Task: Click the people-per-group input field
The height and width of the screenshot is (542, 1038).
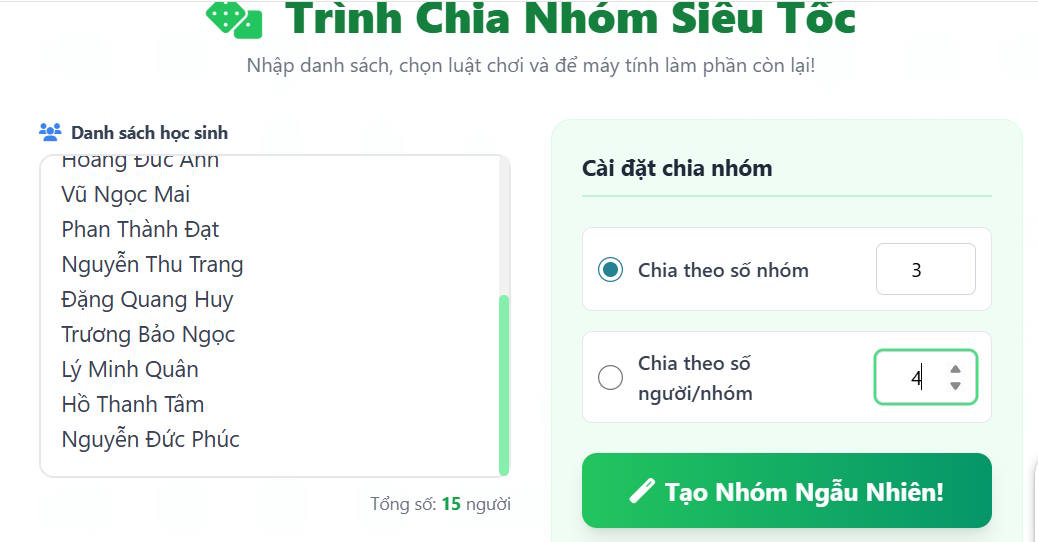Action: 910,377
